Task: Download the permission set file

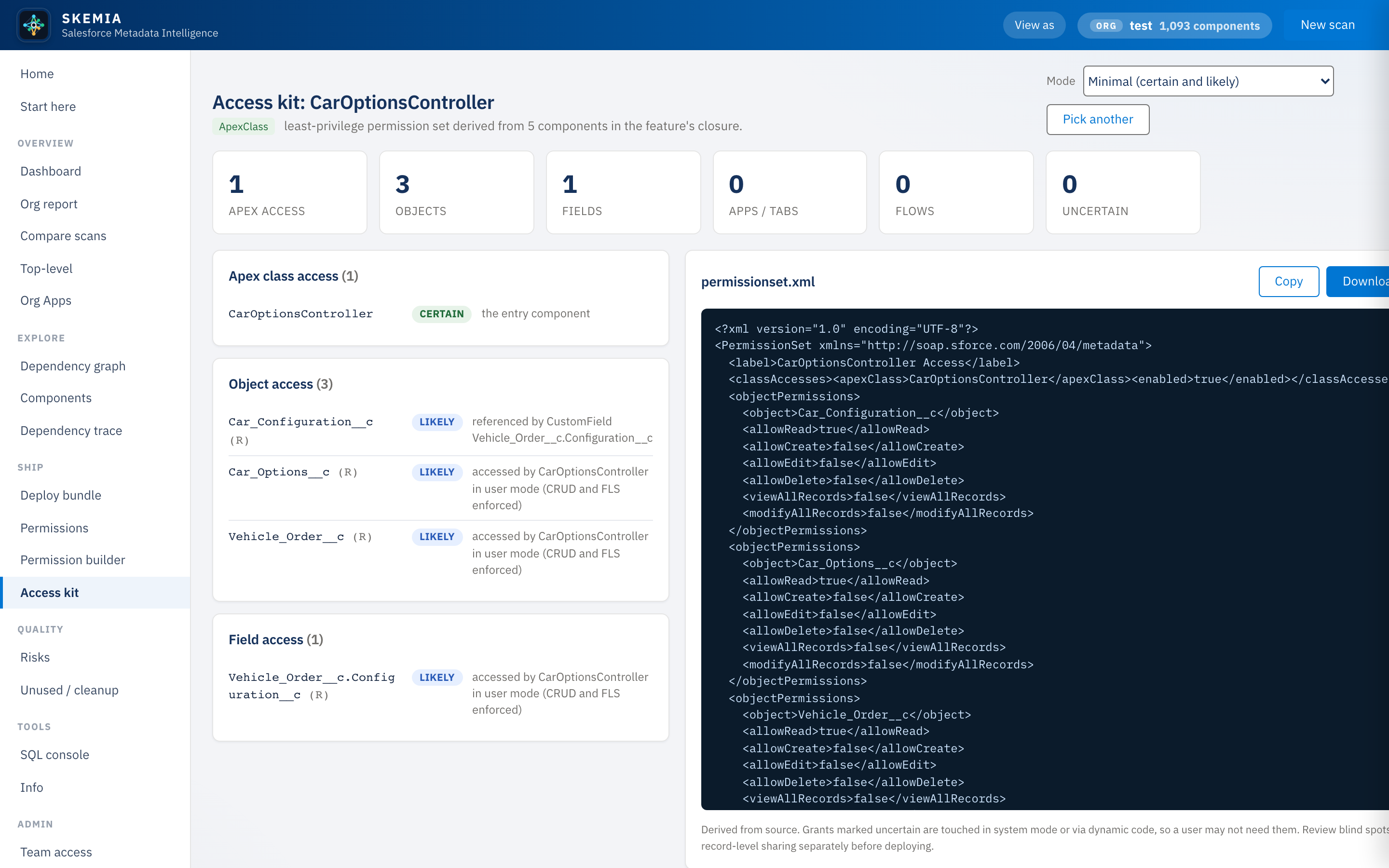Action: click(x=1358, y=281)
